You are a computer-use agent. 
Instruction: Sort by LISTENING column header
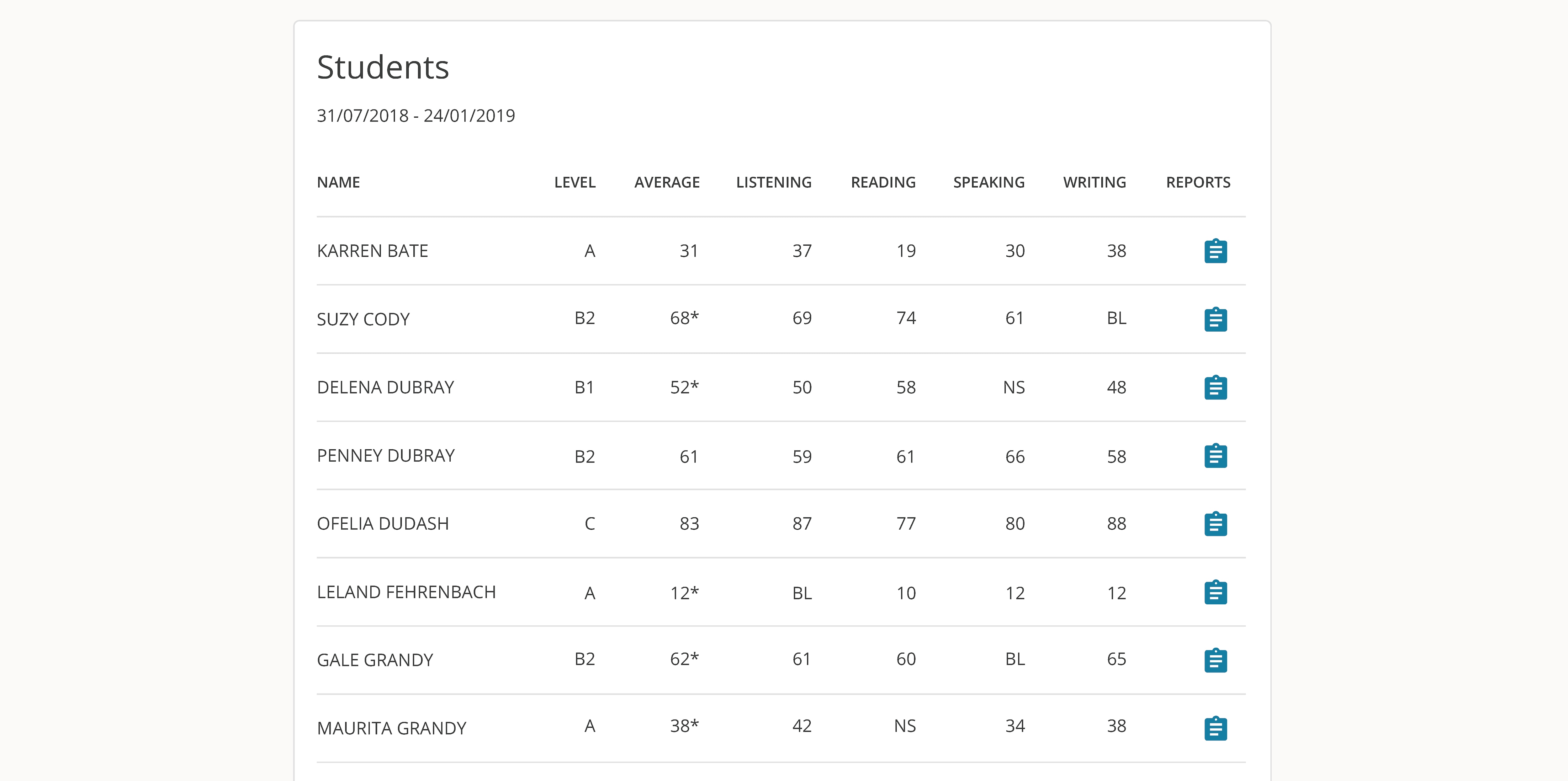pos(774,182)
